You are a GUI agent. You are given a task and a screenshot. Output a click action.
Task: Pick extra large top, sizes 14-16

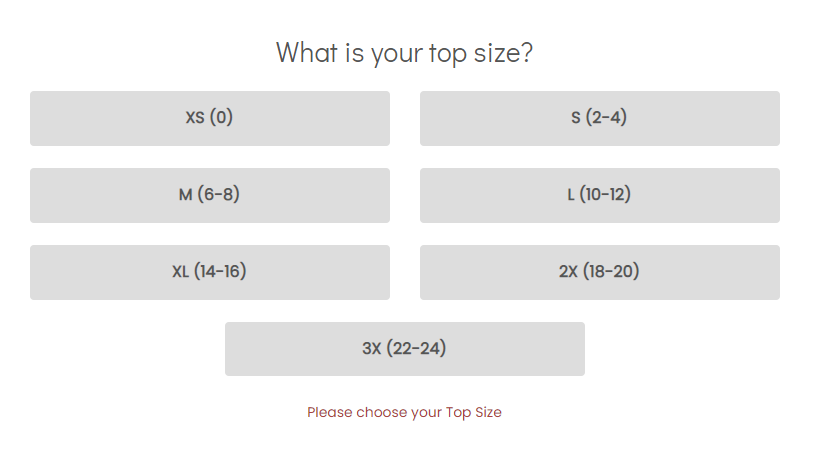pos(209,272)
